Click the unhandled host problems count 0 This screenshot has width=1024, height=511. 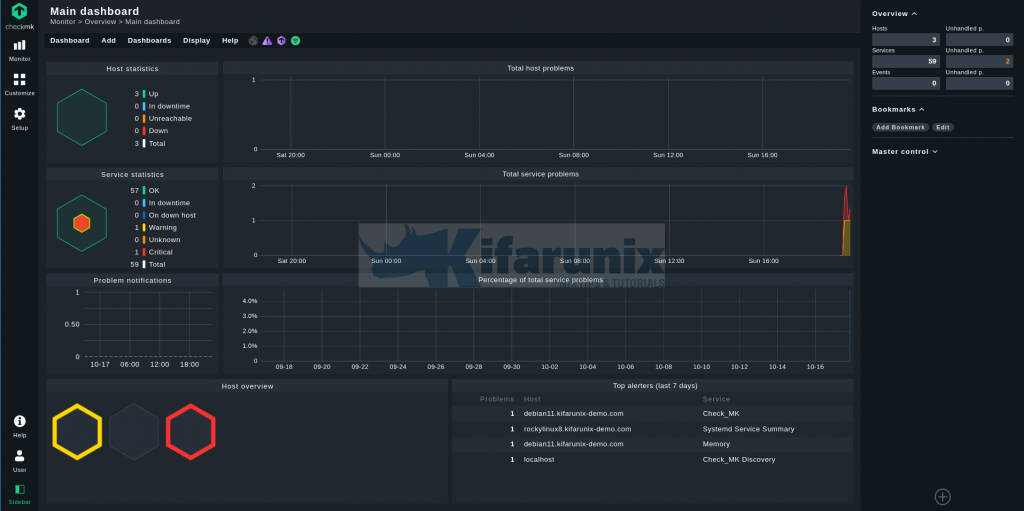(980, 40)
